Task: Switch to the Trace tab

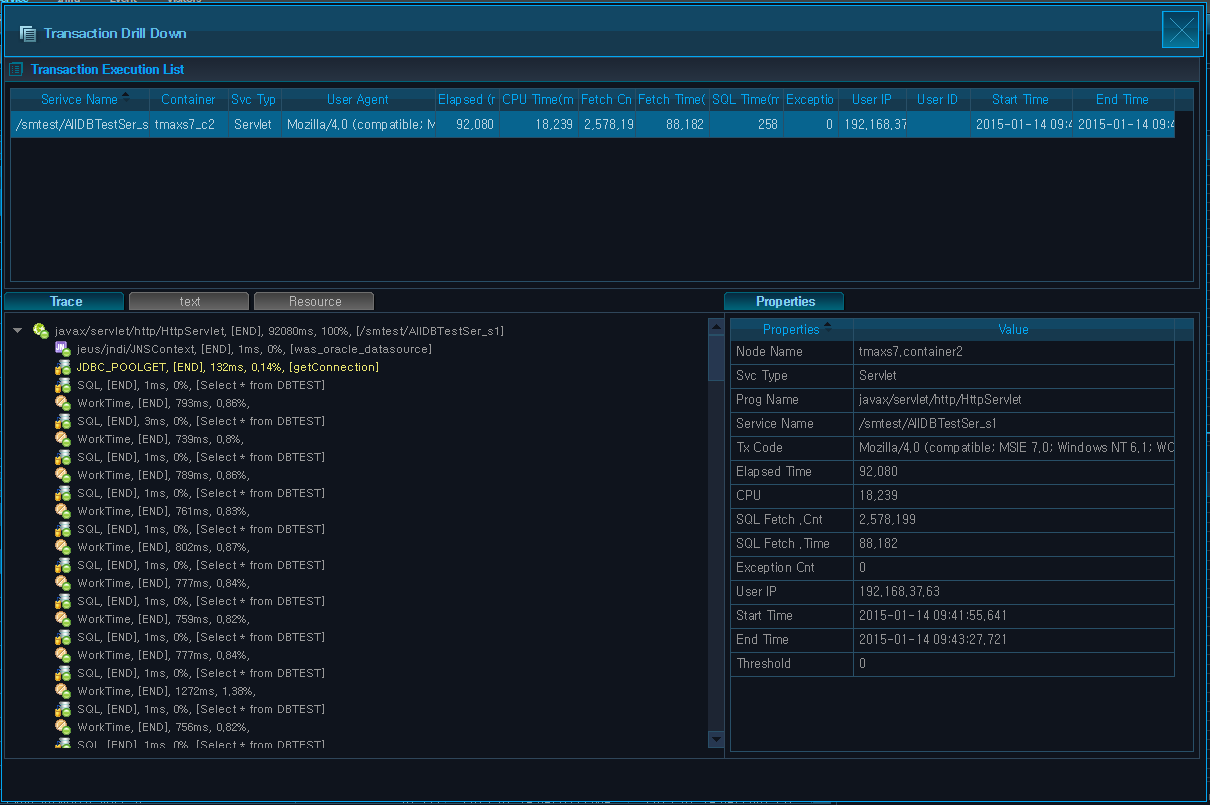Action: (x=66, y=301)
